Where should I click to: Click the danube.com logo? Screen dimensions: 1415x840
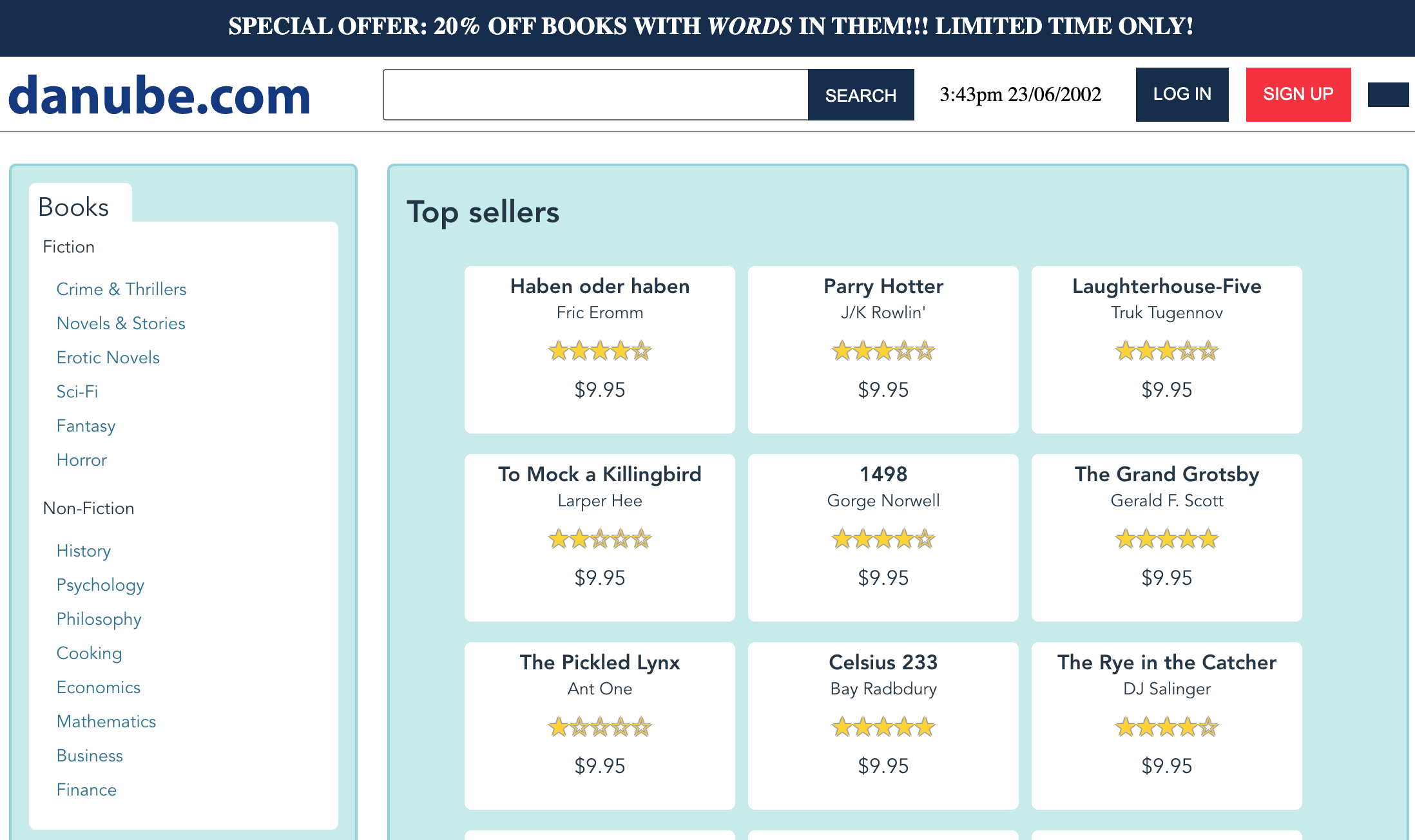coord(159,95)
